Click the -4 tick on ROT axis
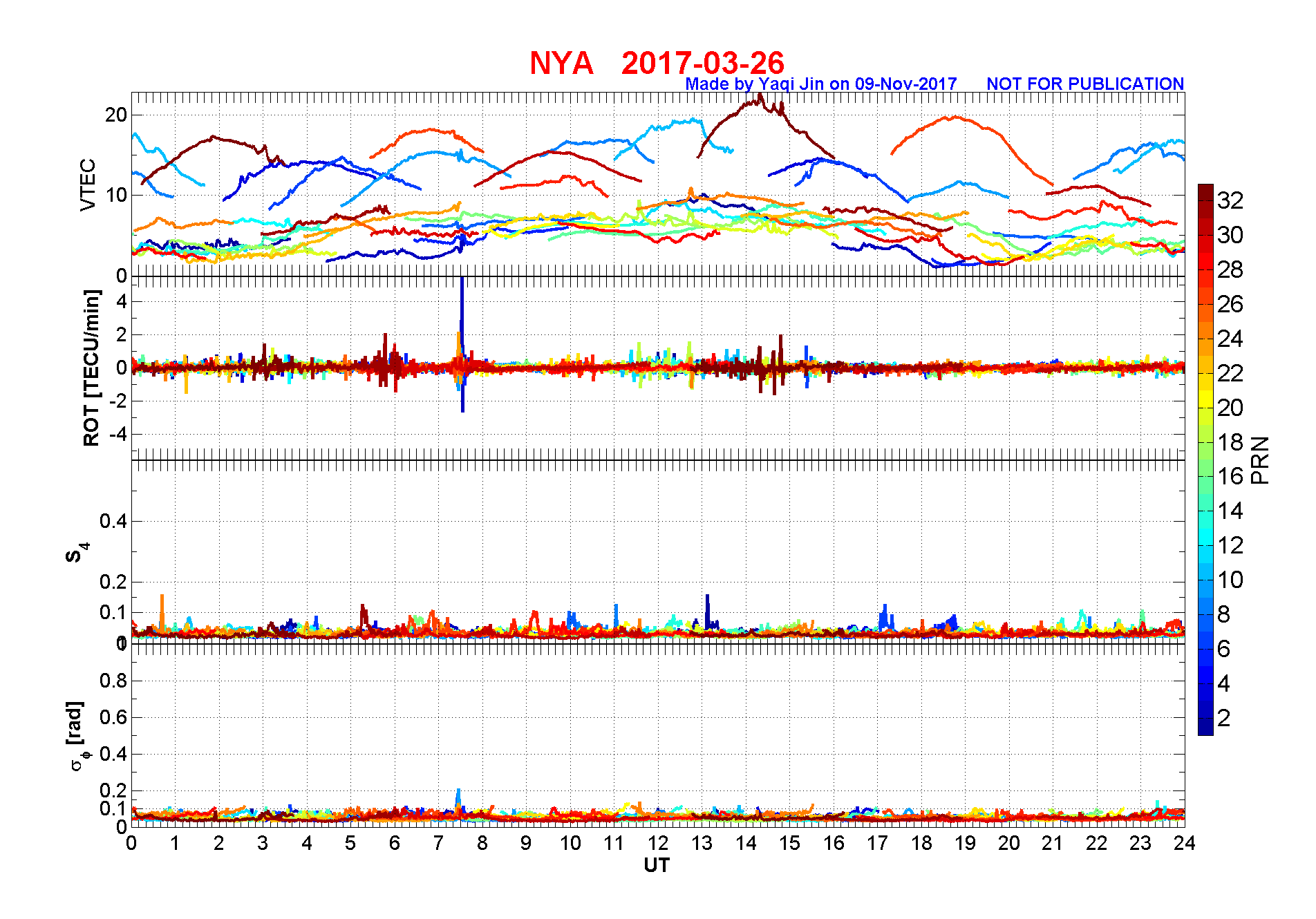1316x919 pixels. (x=119, y=435)
